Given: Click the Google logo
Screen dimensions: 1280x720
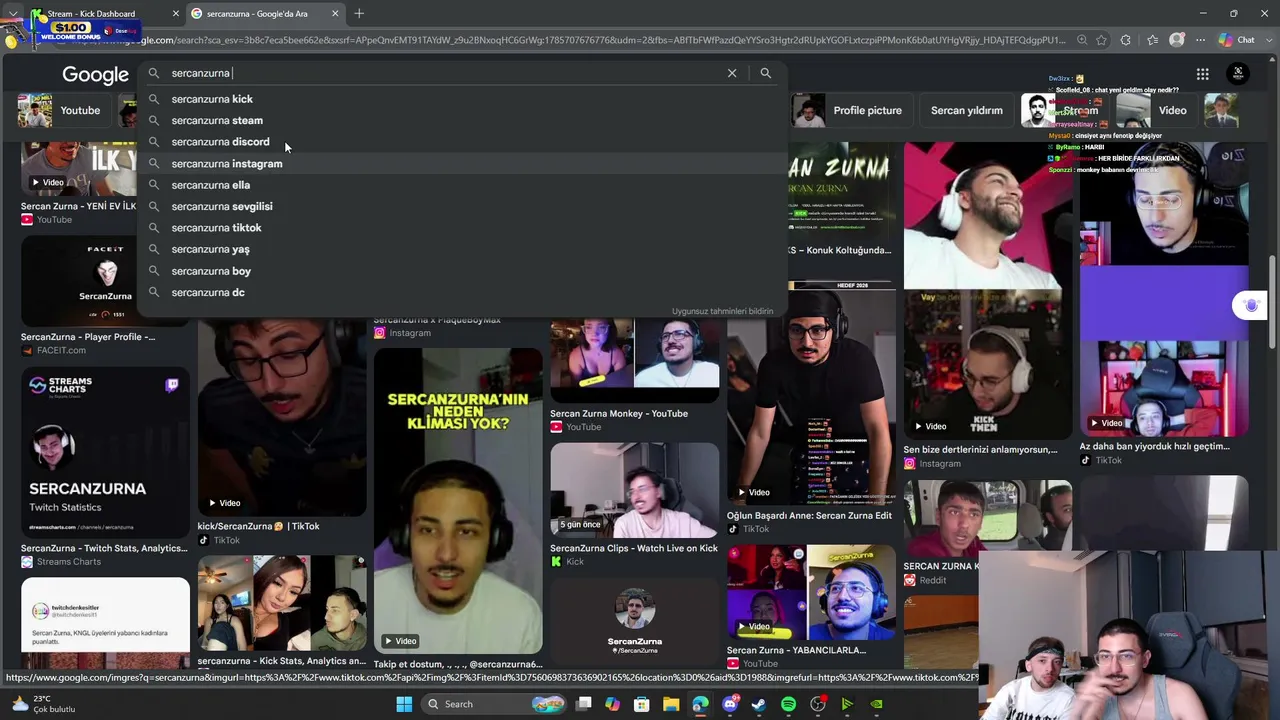Looking at the screenshot, I should tap(95, 75).
